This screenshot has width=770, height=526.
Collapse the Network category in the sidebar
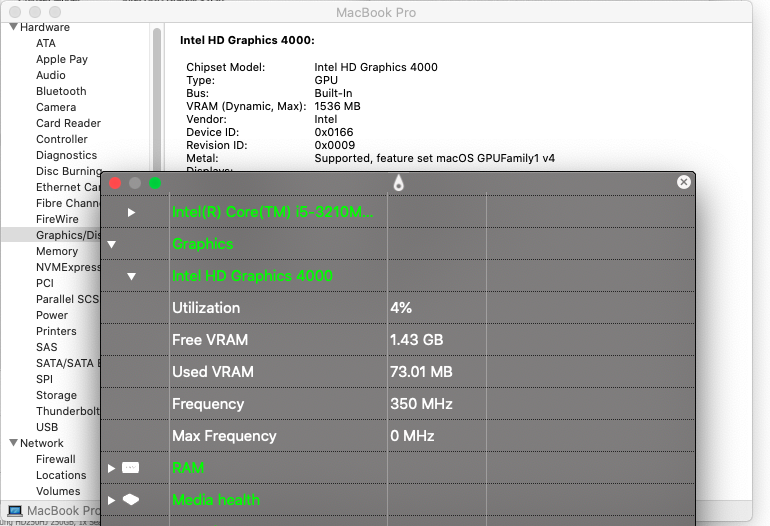[14, 443]
